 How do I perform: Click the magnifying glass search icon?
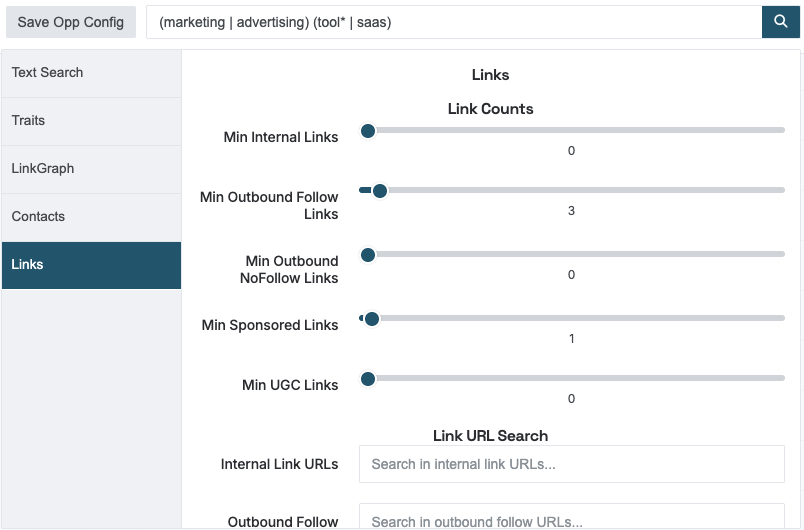[x=780, y=22]
